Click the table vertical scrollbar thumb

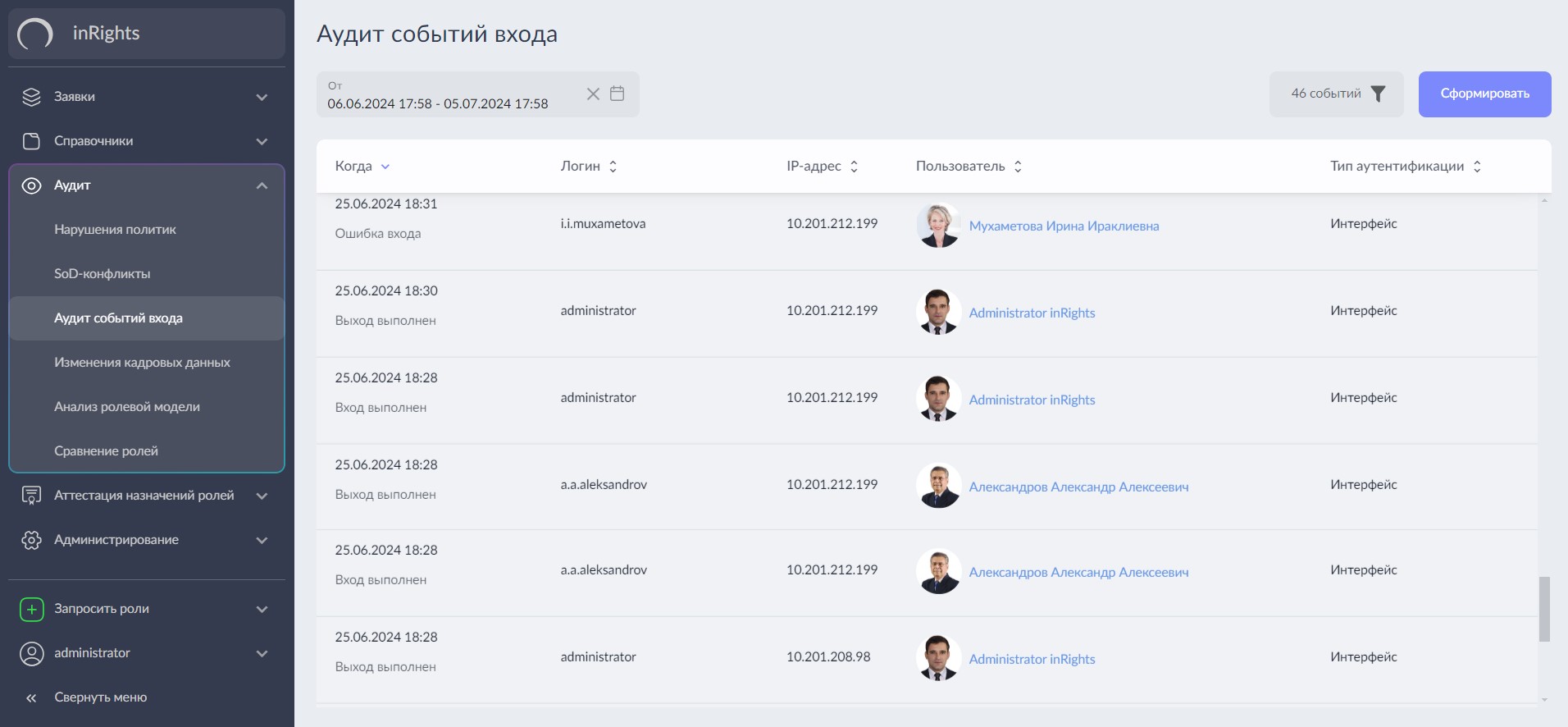pos(1544,608)
